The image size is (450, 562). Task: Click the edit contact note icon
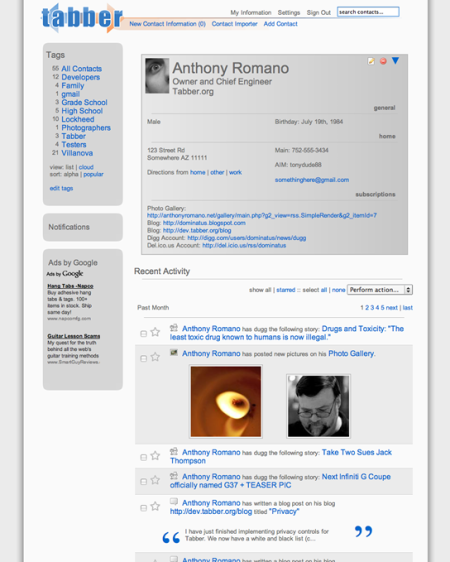click(x=371, y=61)
